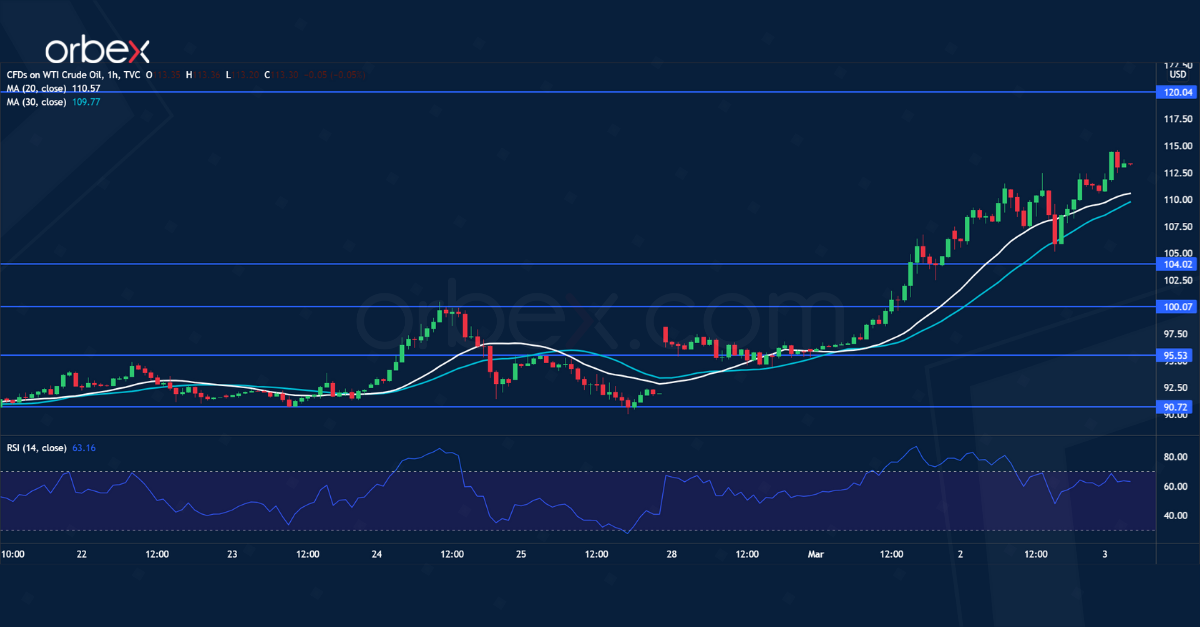
Task: Click the 104.02 price level tag
Action: coord(1176,264)
